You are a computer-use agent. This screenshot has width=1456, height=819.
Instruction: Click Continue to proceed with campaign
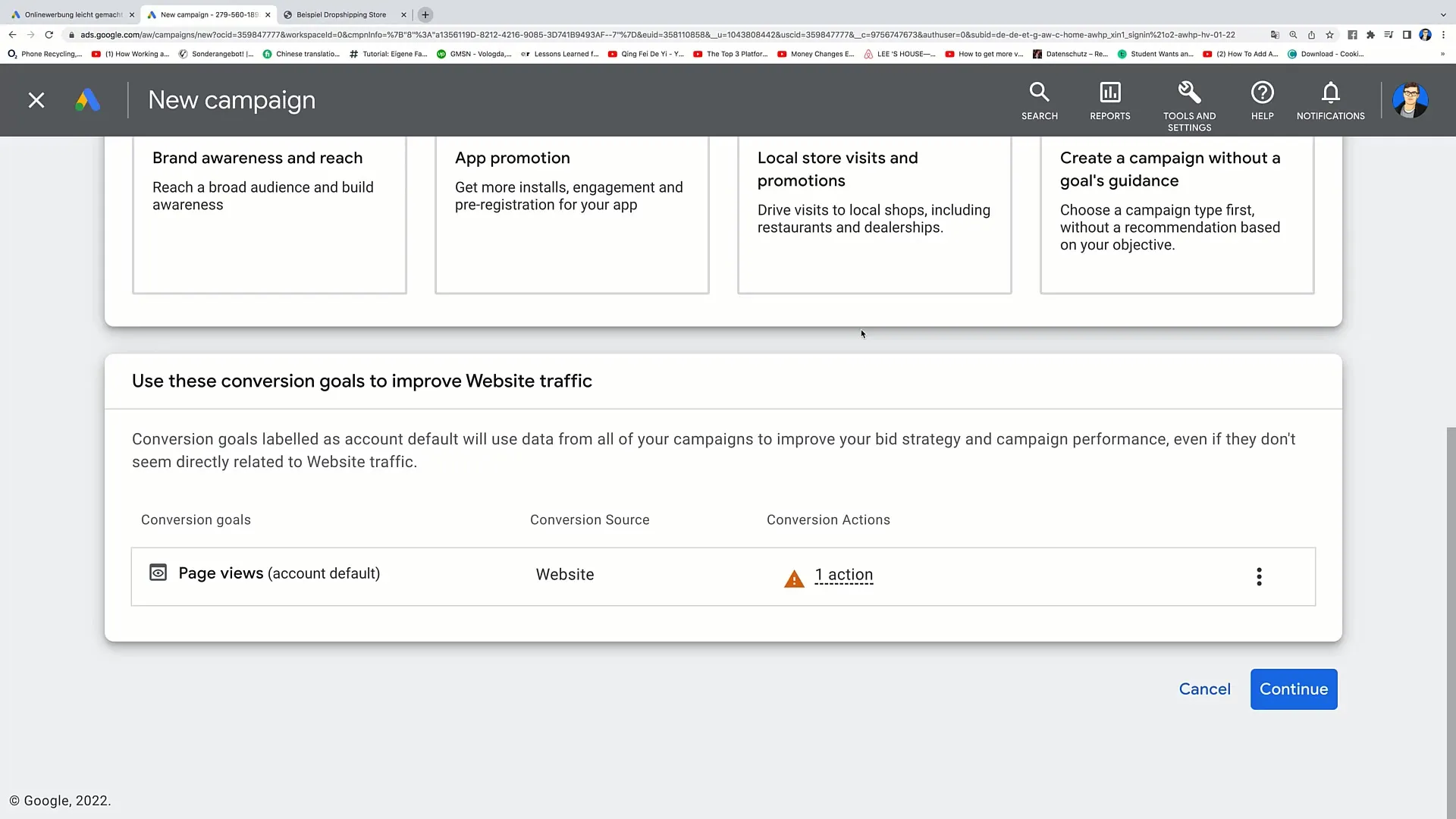coord(1294,689)
